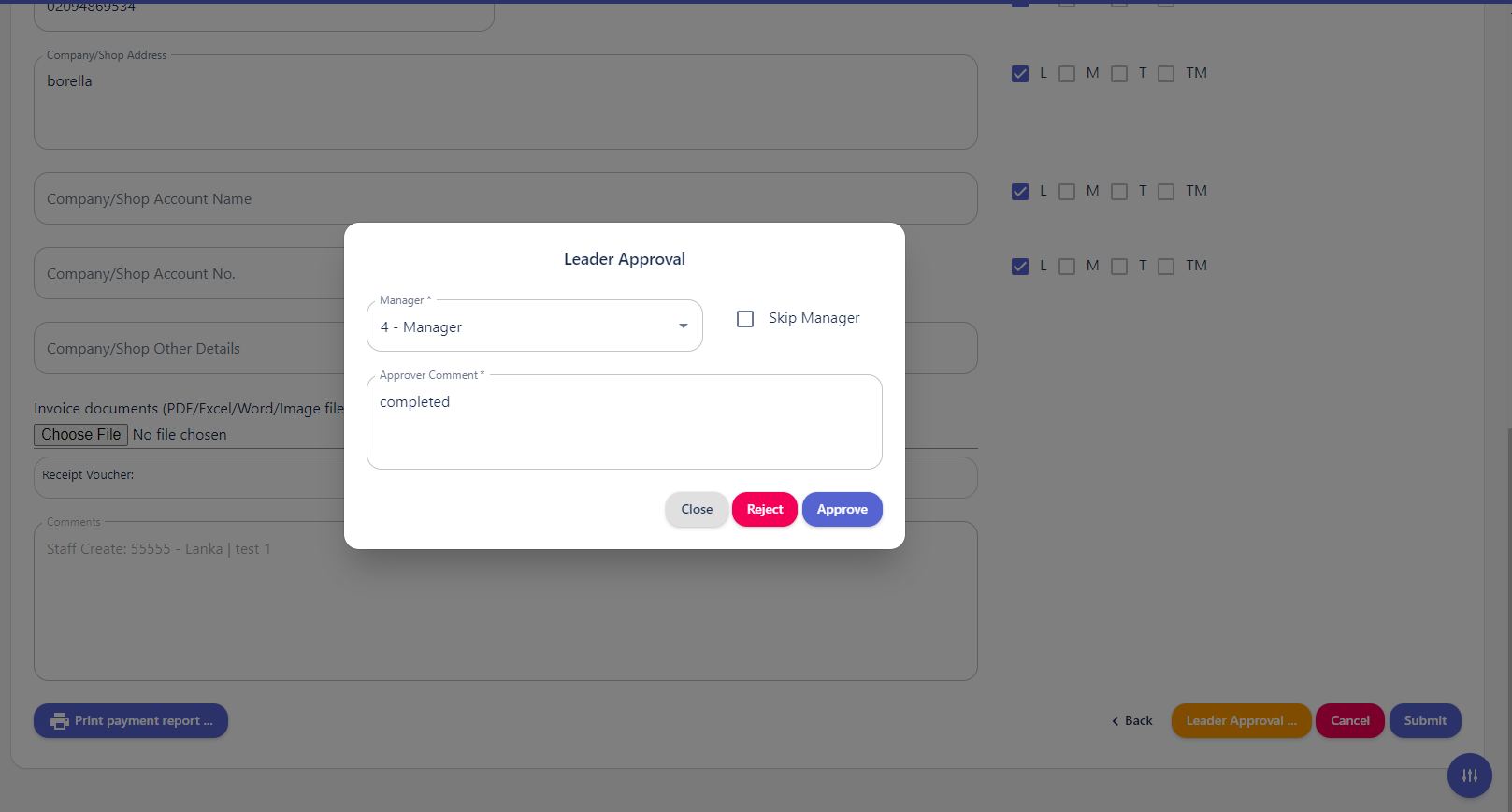The height and width of the screenshot is (812, 1512).
Task: Click the Company/Shop Address text field
Action: 505,103
